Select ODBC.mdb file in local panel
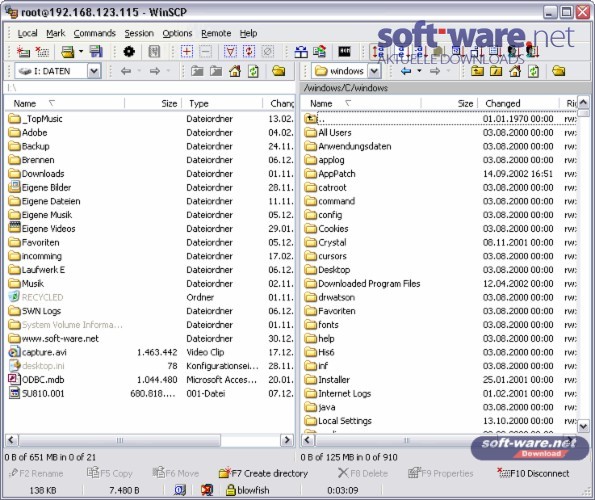This screenshot has height=500, width=595. pos(36,380)
